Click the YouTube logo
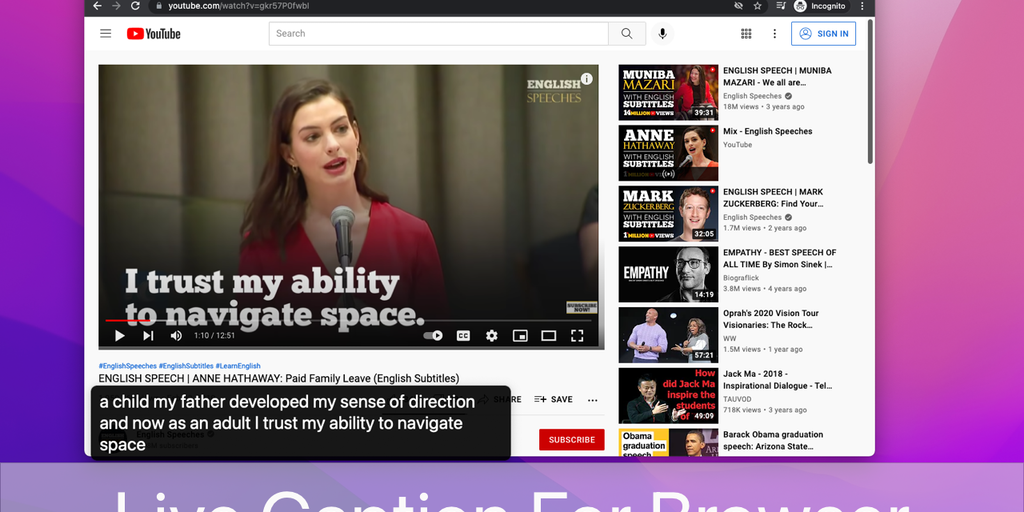Viewport: 1024px width, 512px height. point(154,34)
